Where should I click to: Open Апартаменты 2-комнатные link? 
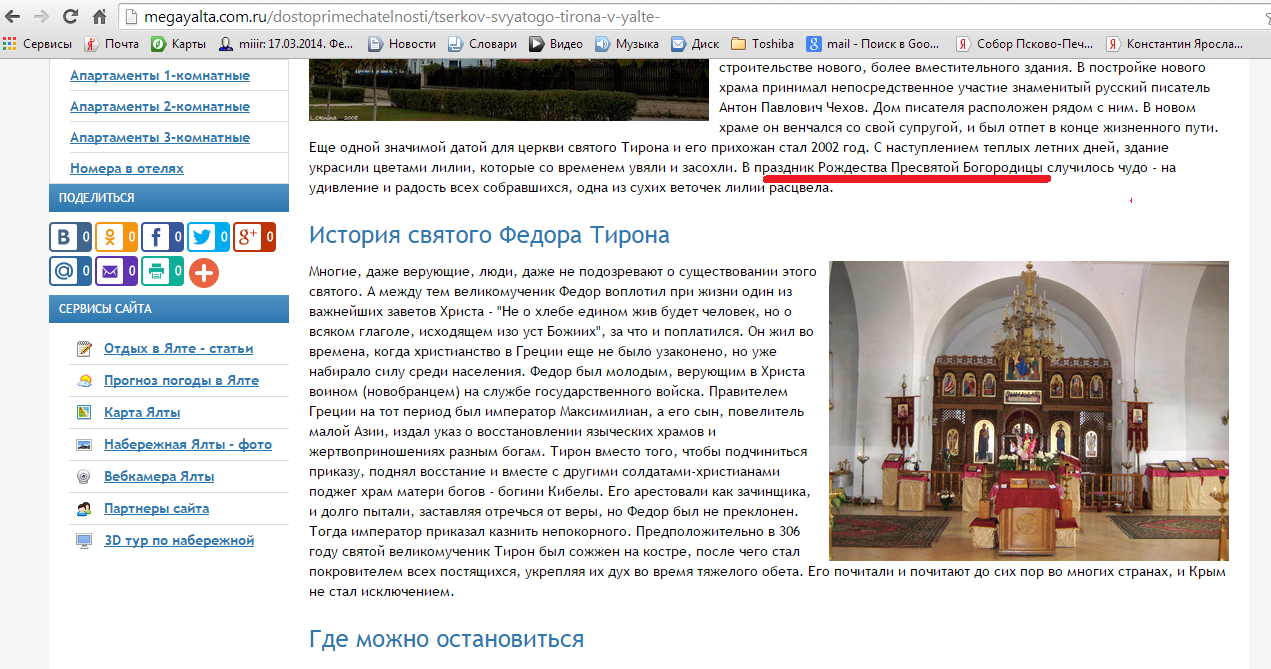coord(160,107)
